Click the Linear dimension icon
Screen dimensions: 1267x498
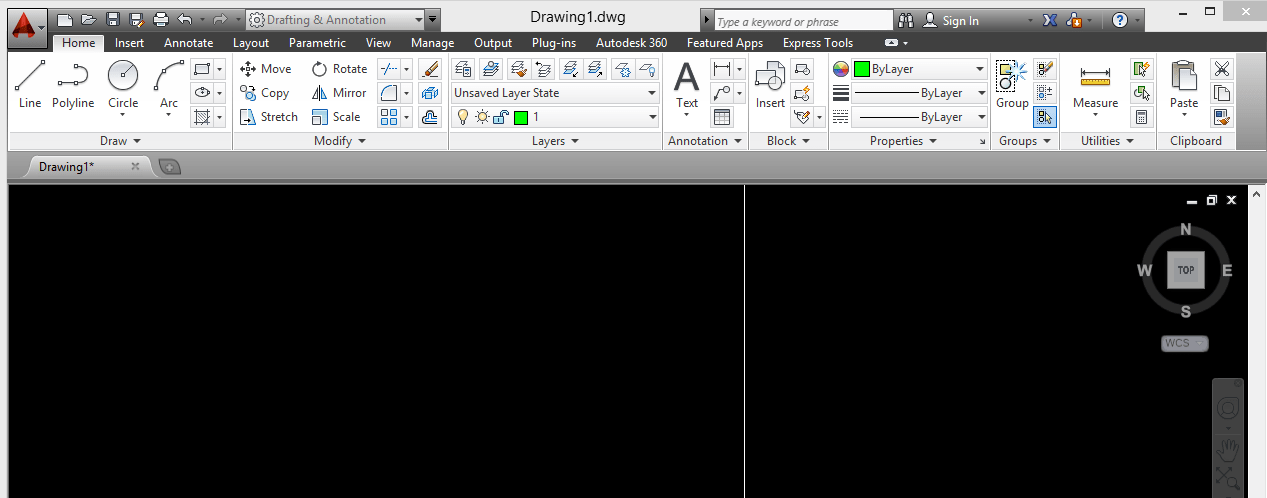pyautogui.click(x=721, y=69)
